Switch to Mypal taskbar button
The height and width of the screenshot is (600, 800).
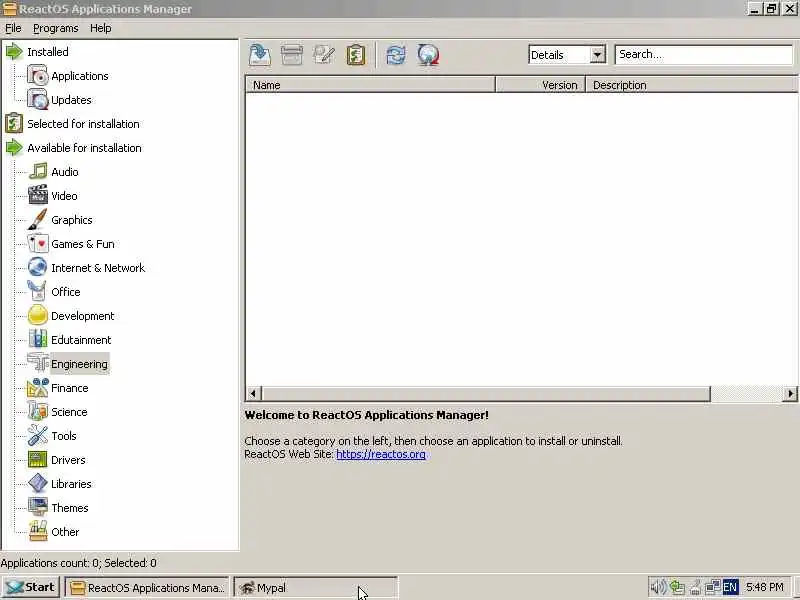[315, 587]
